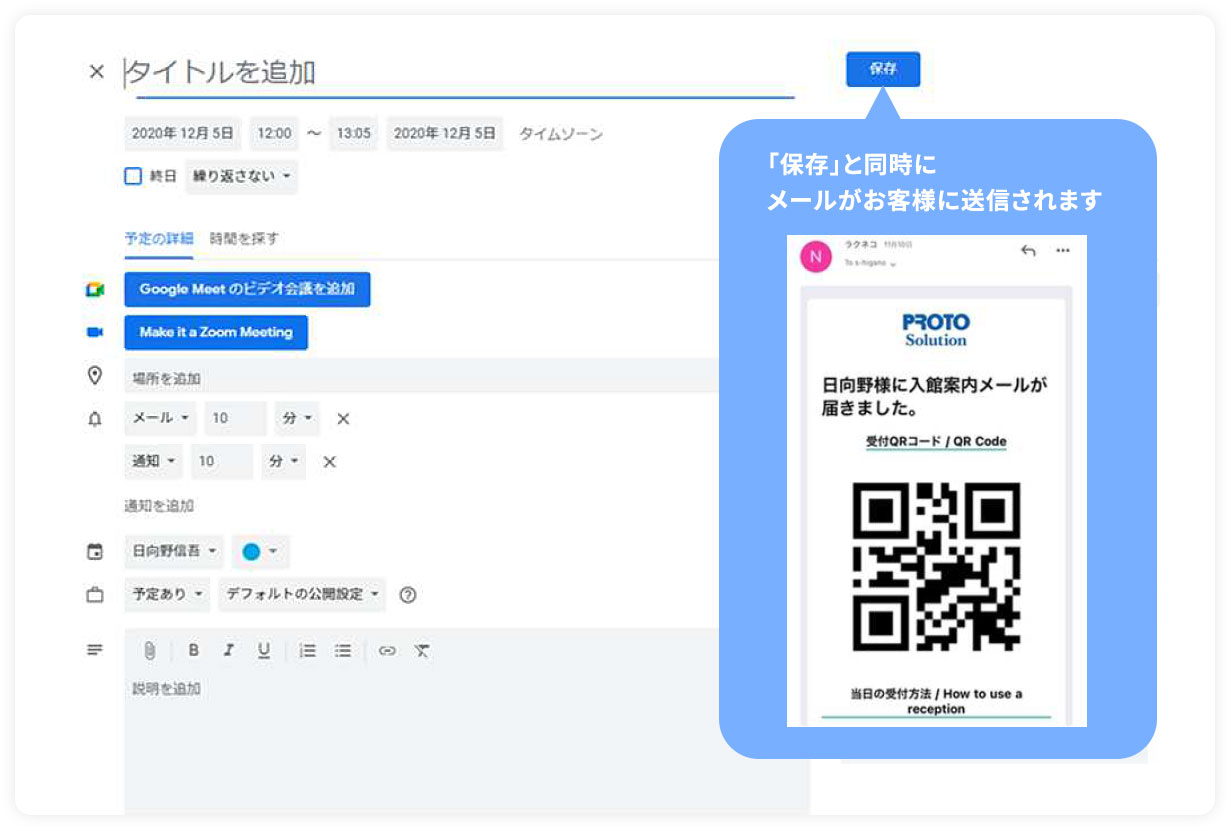Switch to the 予定の詳細 tab
Viewport: 1231px width, 831px height.
coord(159,238)
